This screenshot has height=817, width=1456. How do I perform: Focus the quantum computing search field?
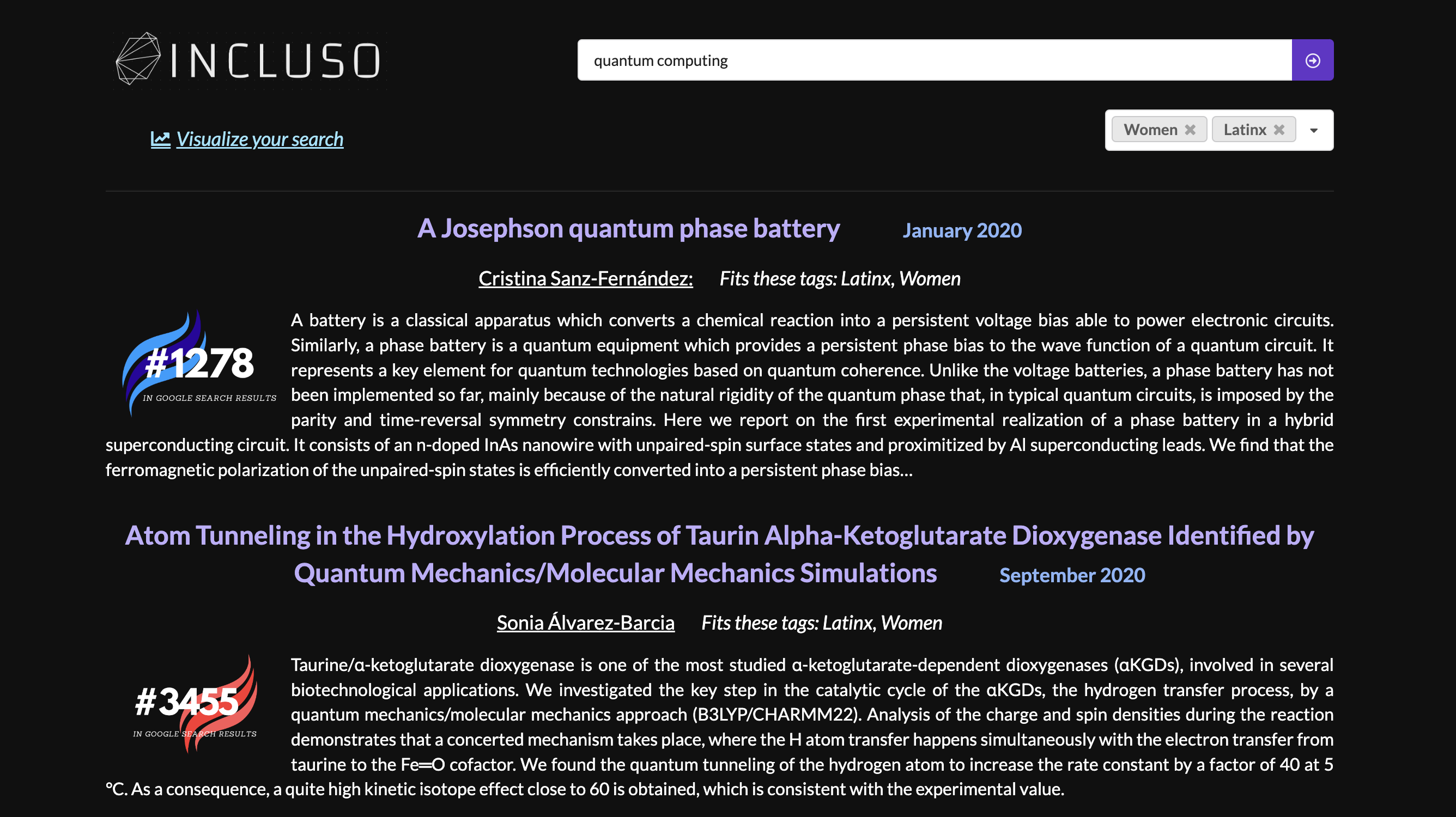935,60
